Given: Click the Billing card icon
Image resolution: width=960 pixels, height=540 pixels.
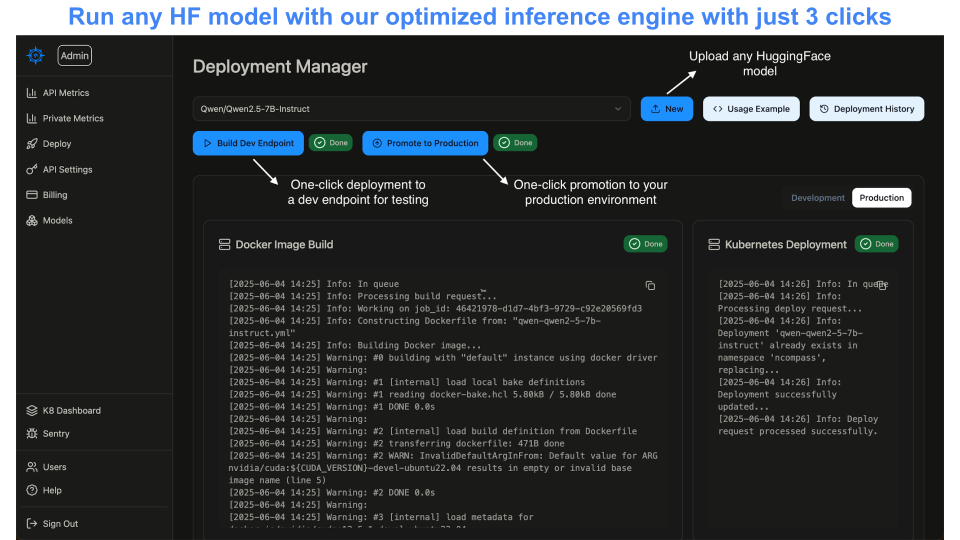Looking at the screenshot, I should point(32,195).
